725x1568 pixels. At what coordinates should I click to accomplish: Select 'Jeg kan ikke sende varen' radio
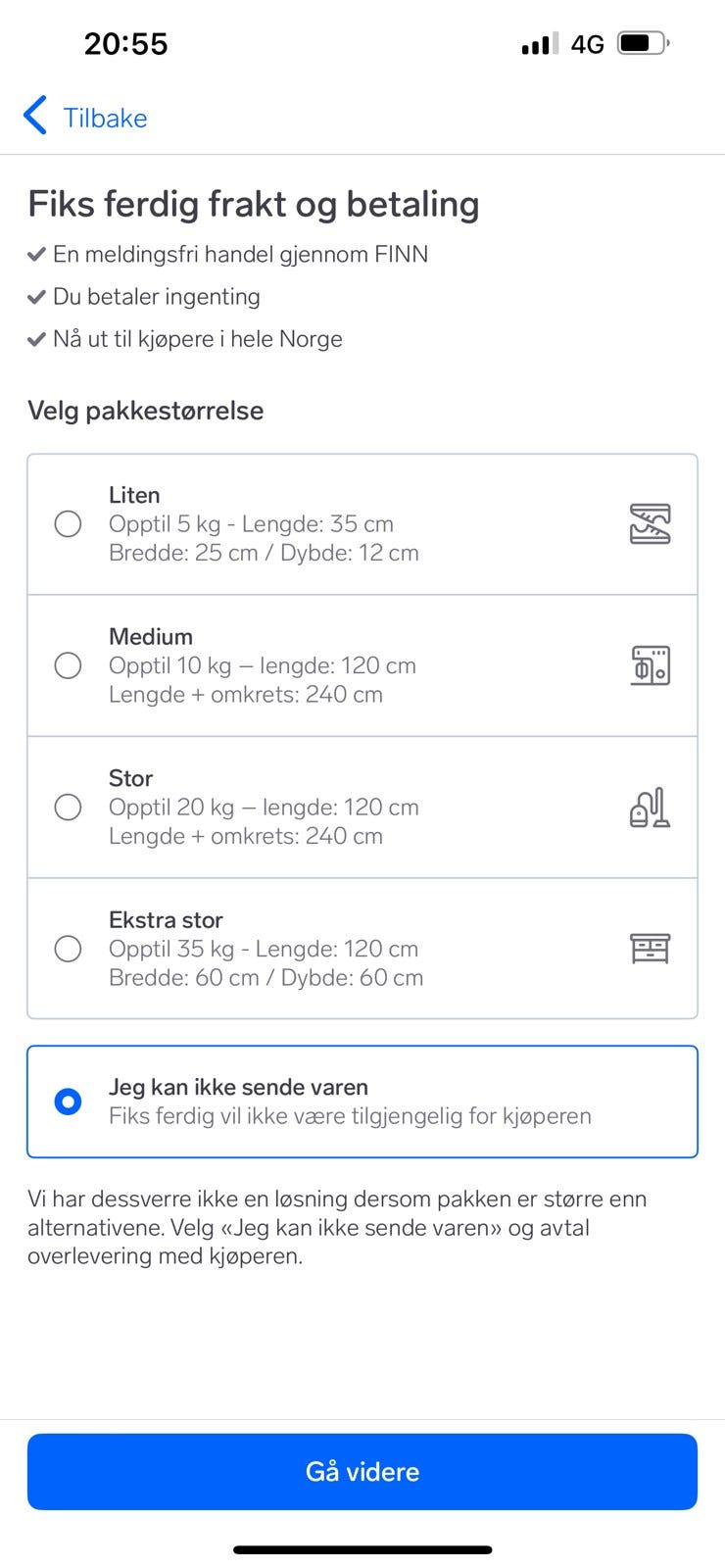click(x=68, y=1102)
